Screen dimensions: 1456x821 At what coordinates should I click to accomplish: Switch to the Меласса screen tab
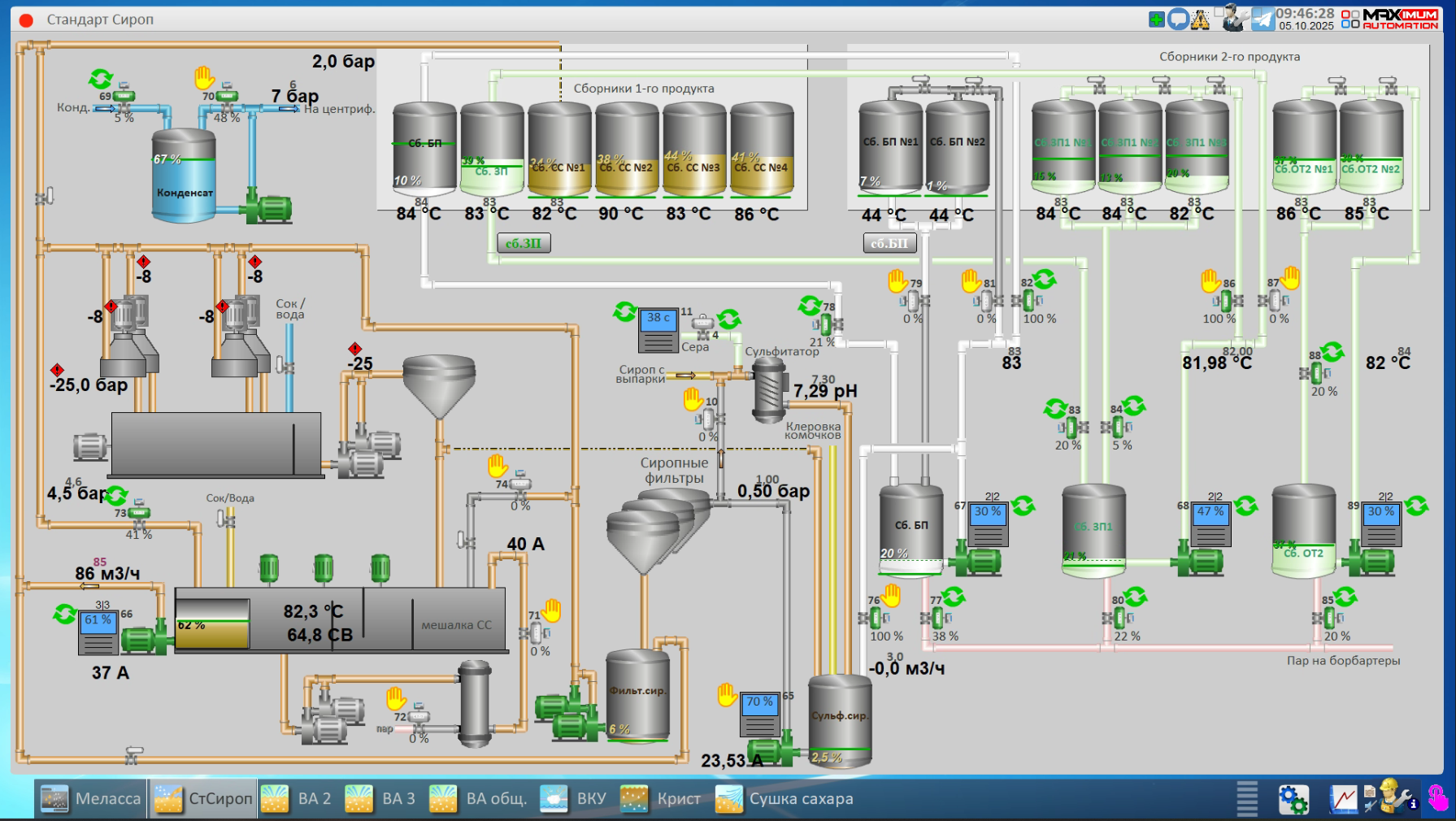(x=91, y=799)
